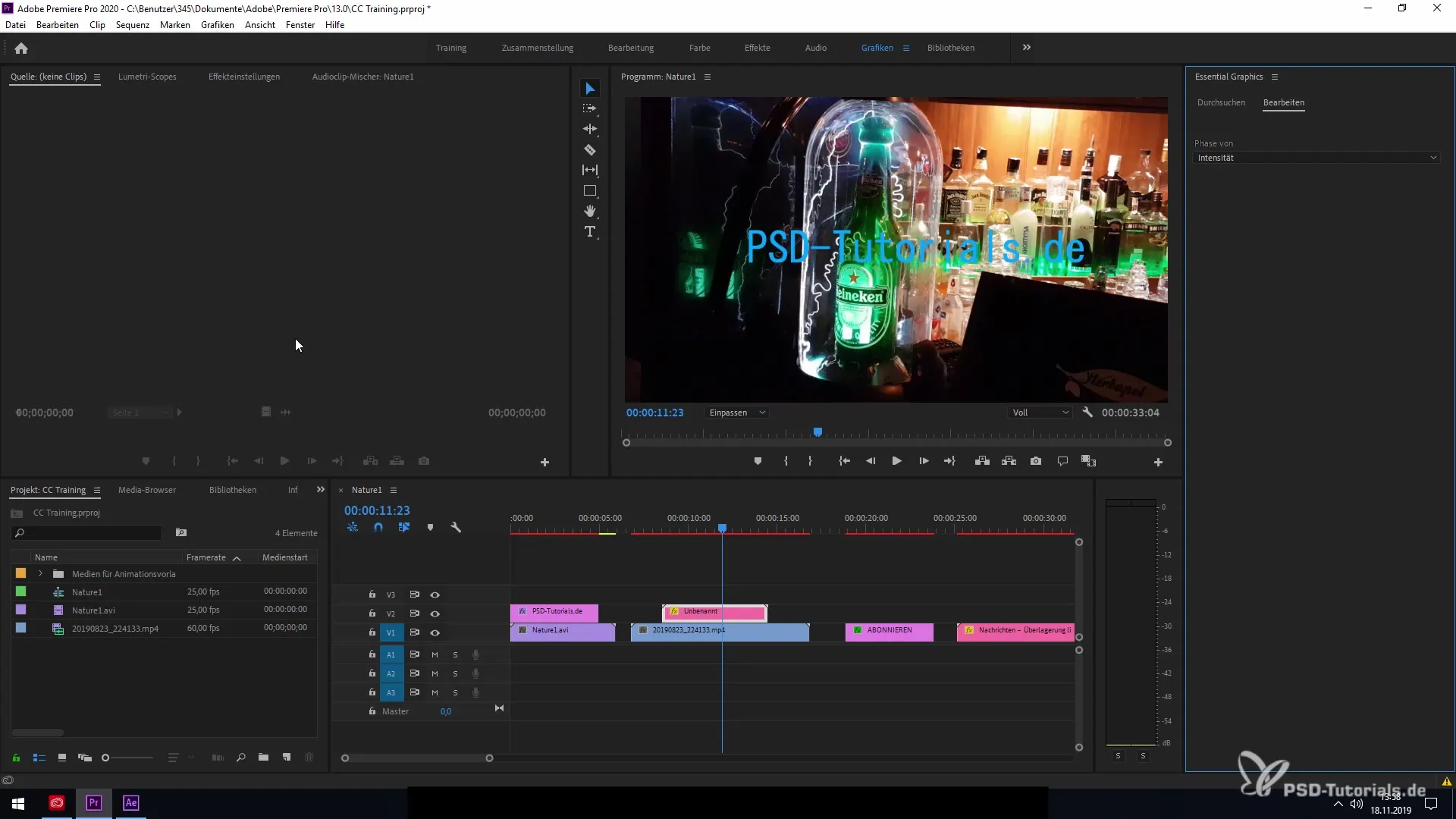The image size is (1456, 819).
Task: Solo audio track A2
Action: coord(455,673)
